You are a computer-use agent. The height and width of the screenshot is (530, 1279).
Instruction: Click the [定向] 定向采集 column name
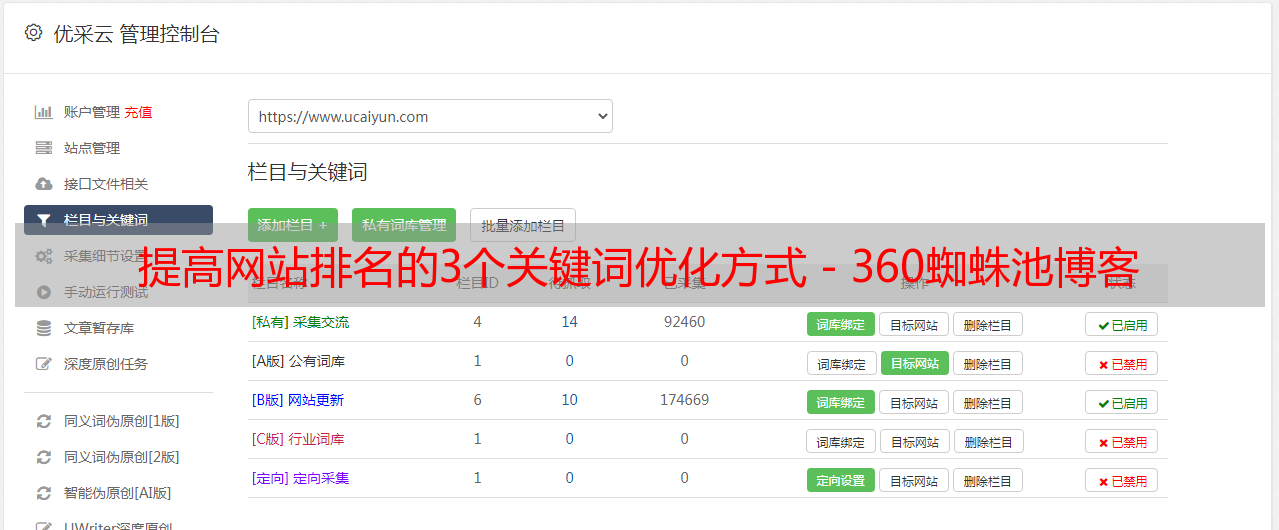(300, 478)
